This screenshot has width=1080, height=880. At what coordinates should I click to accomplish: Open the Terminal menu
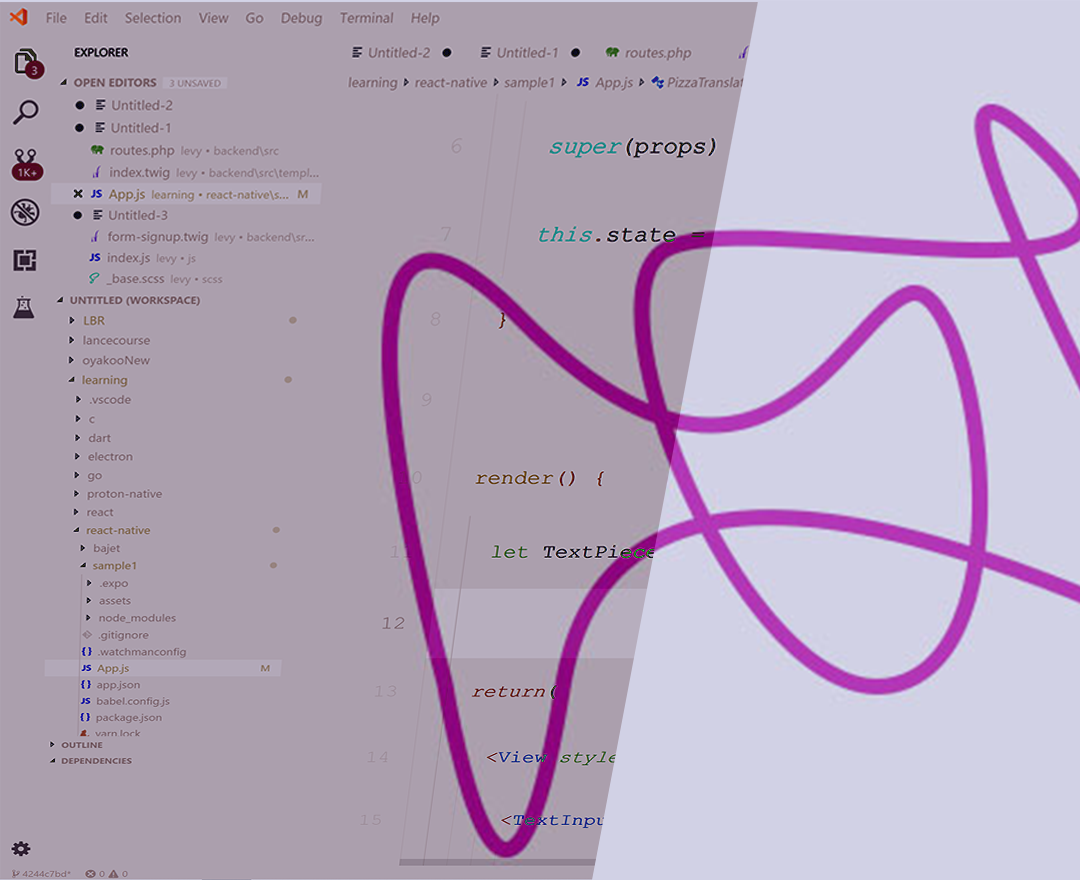click(x=366, y=18)
